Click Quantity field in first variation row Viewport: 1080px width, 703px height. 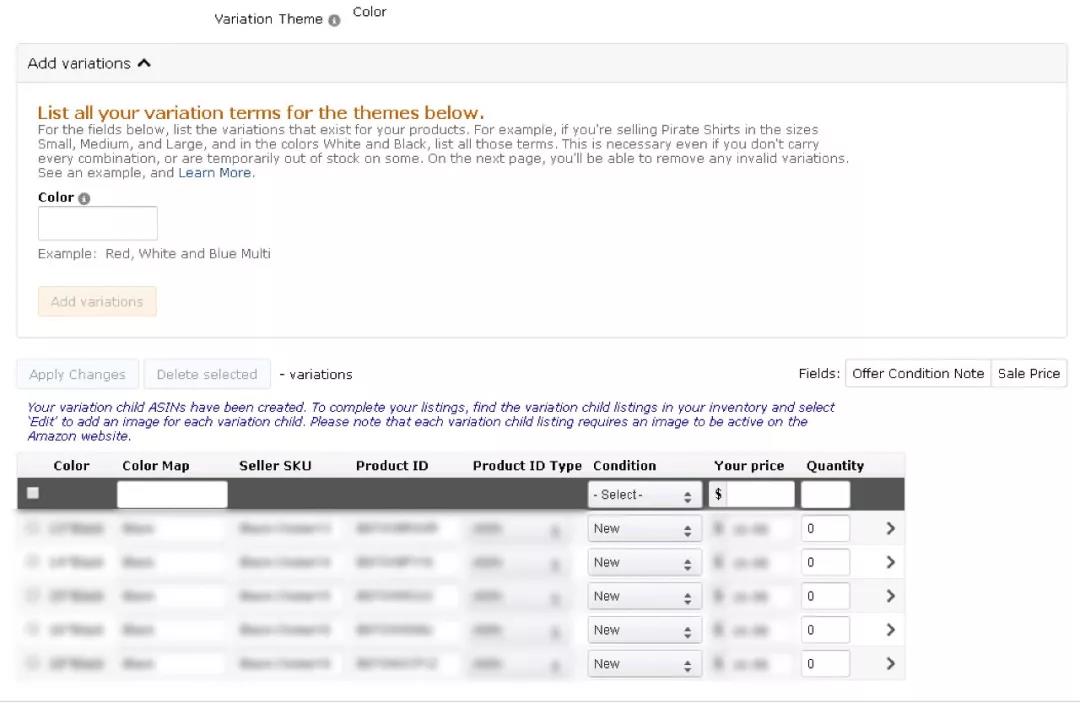825,529
